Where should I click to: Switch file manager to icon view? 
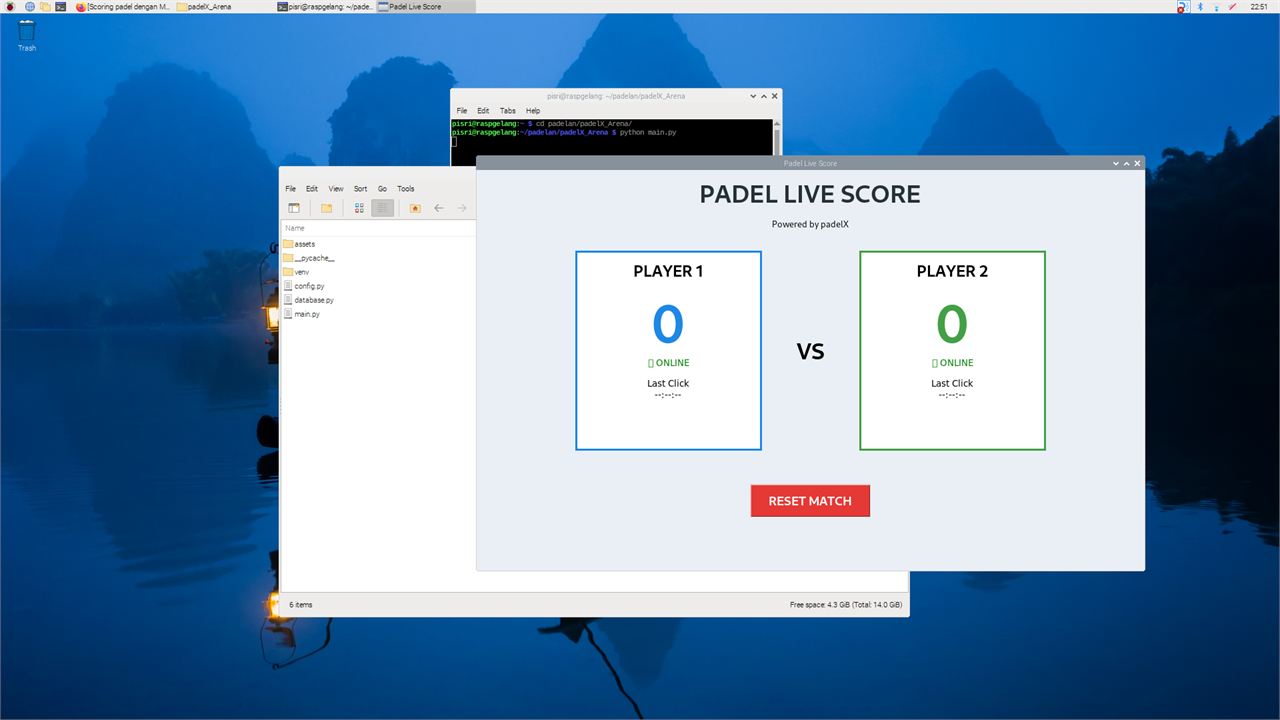coord(359,208)
